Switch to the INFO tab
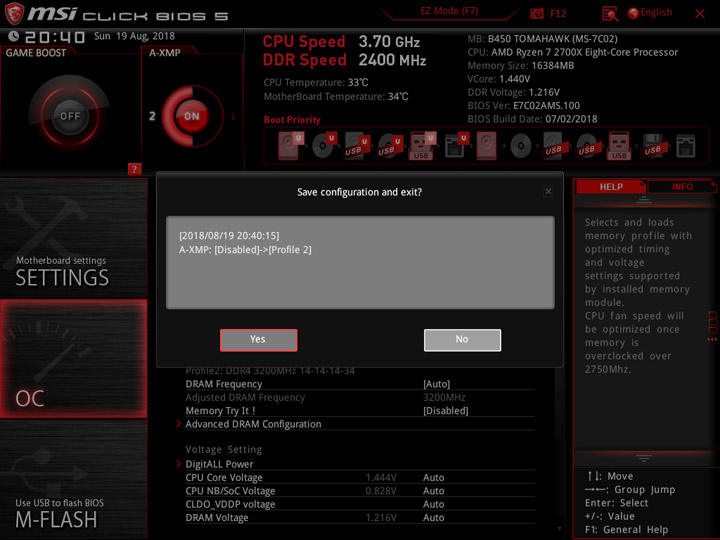This screenshot has width=720, height=540. point(682,187)
